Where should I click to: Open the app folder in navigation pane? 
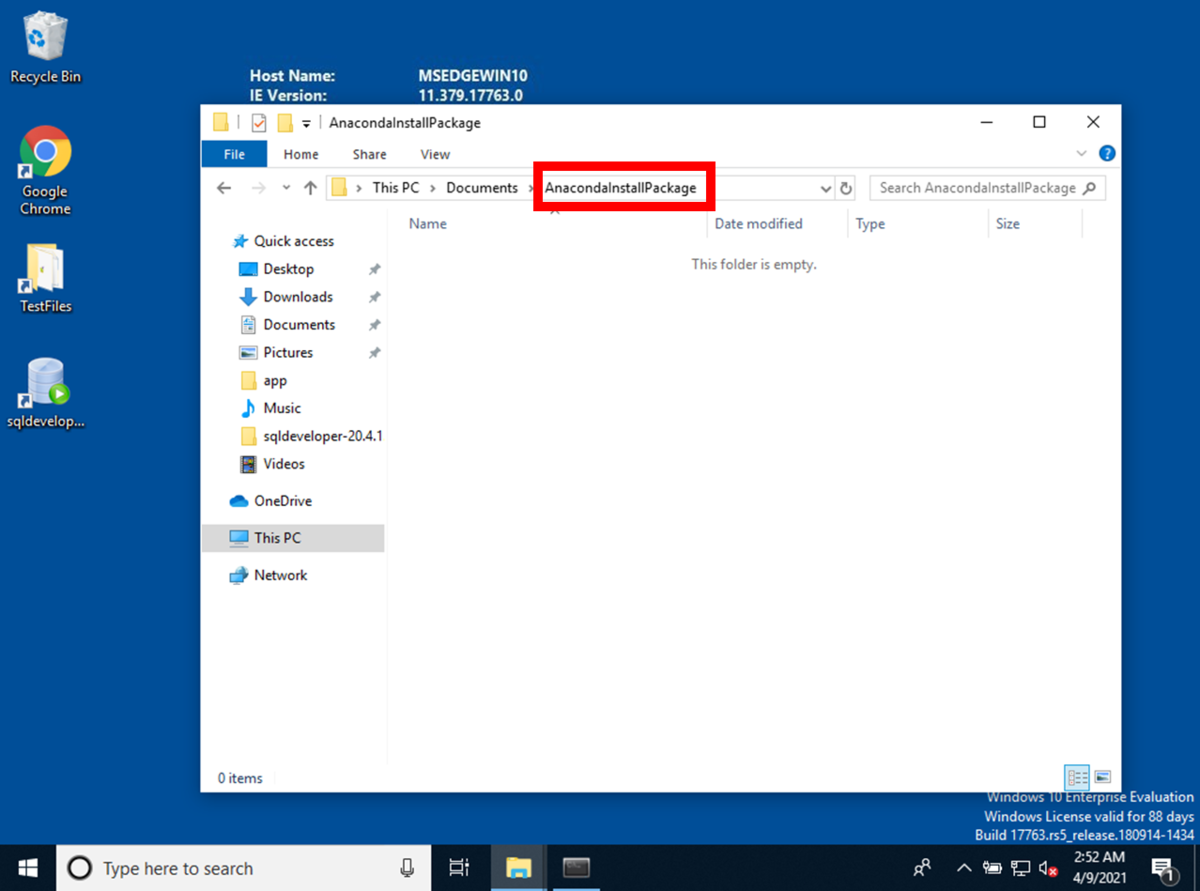point(275,381)
